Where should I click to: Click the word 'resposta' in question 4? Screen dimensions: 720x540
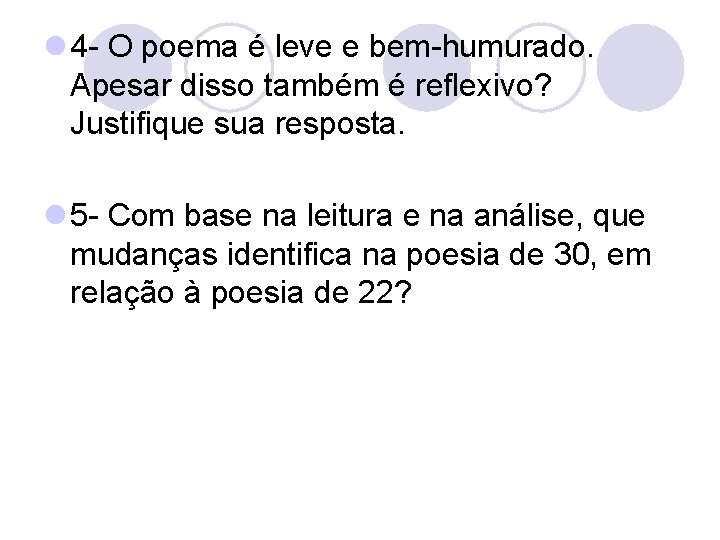[339, 126]
